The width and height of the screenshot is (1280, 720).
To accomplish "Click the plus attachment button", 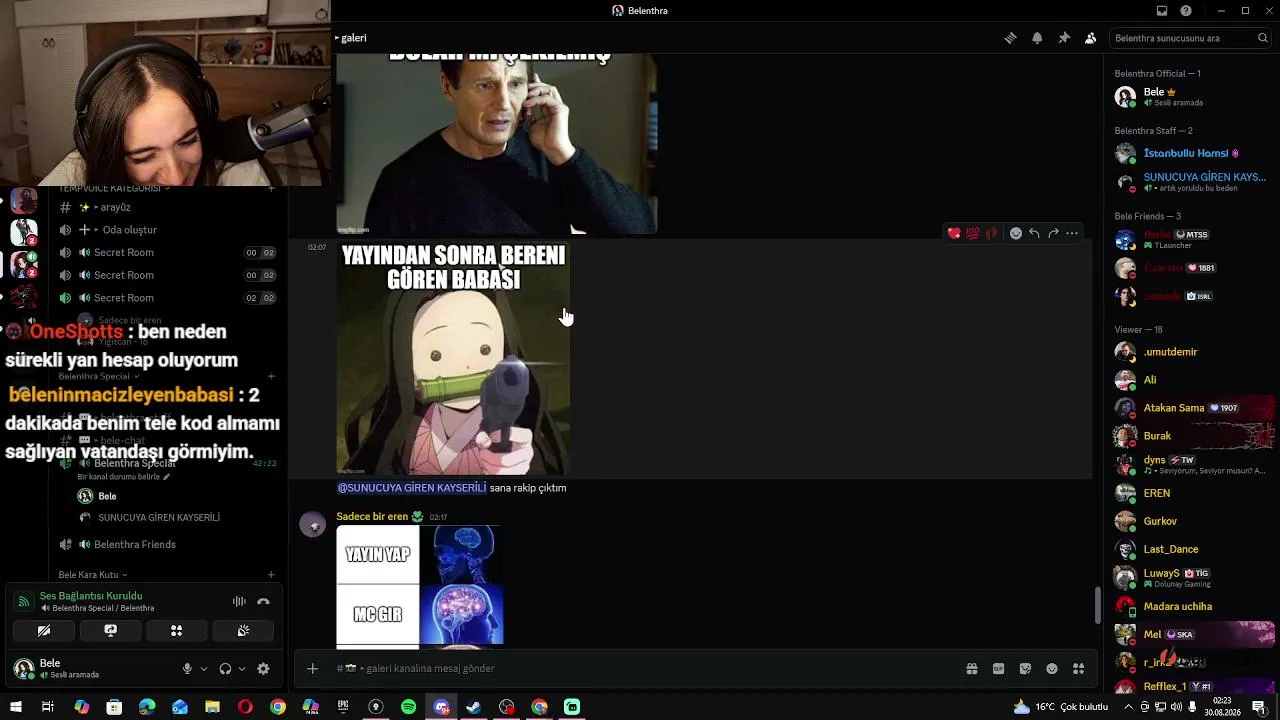I will tap(312, 668).
